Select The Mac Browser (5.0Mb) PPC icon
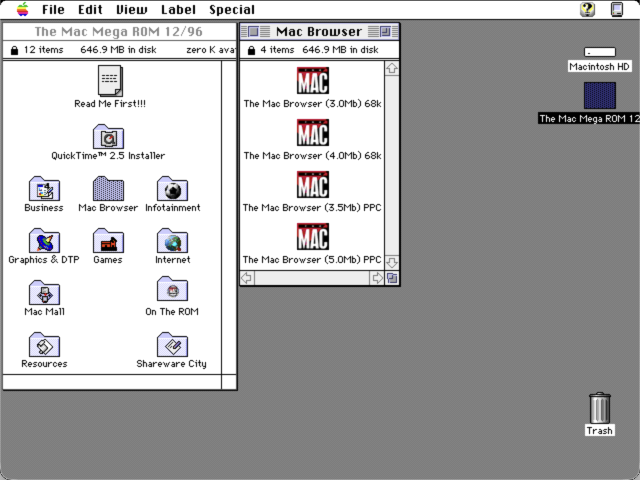 (x=313, y=236)
